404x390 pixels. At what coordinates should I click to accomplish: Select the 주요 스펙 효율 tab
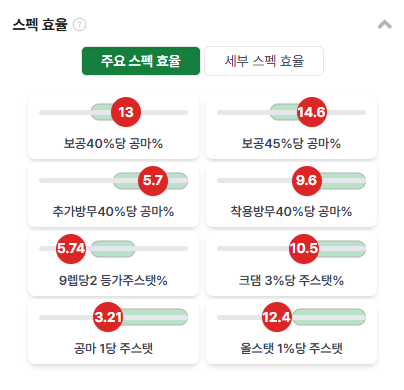[x=141, y=61]
